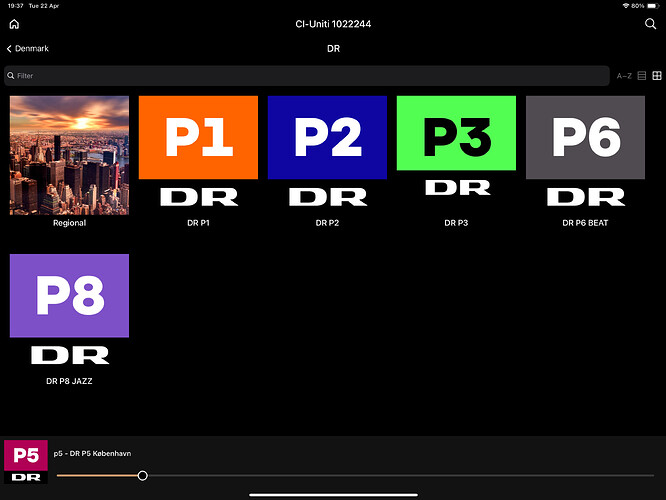Switch to grid view layout
This screenshot has width=666, height=500.
point(657,76)
